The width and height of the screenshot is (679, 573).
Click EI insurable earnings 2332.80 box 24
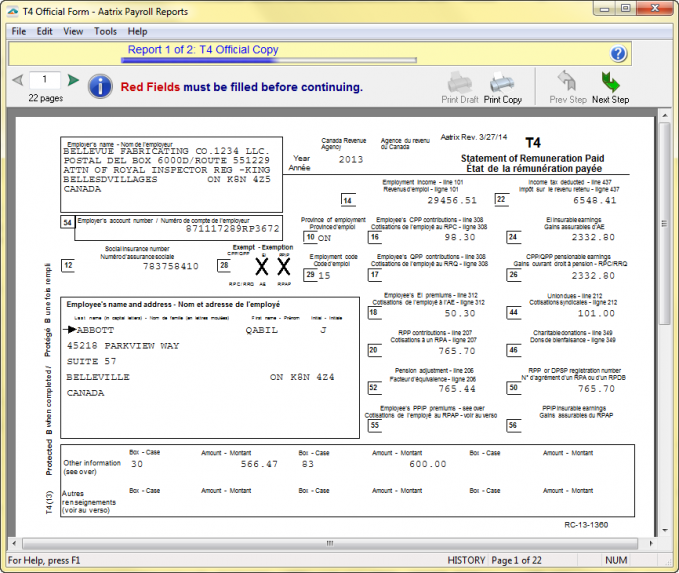[593, 237]
